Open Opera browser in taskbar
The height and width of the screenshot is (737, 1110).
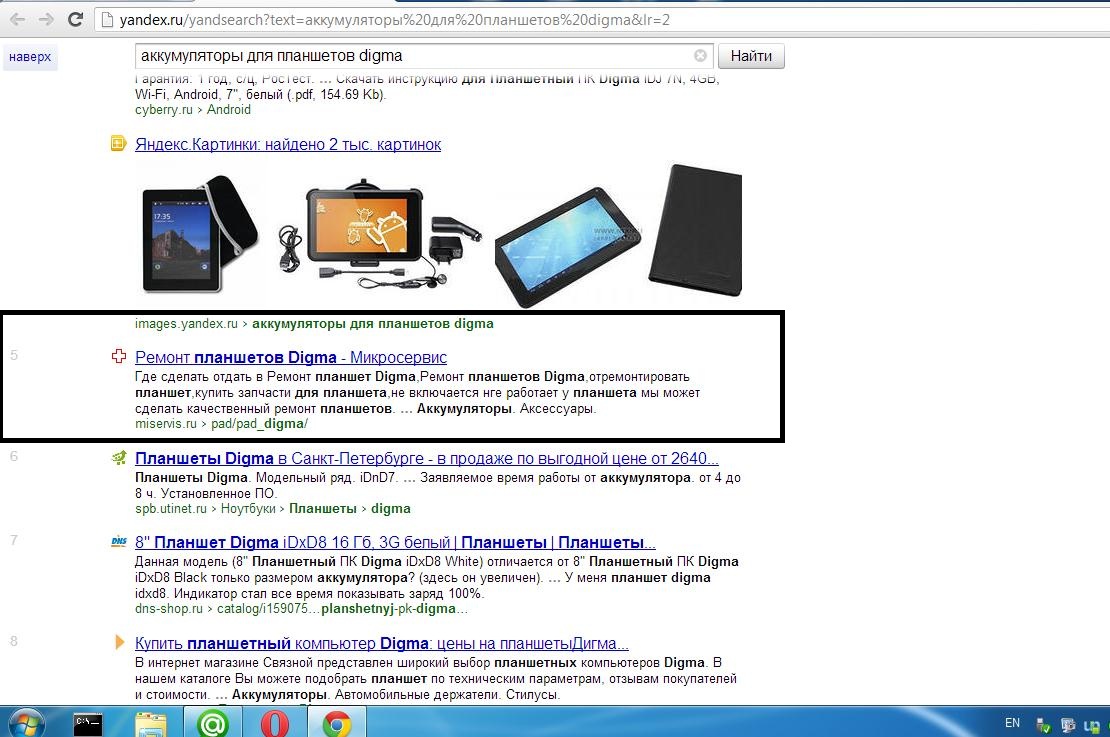(274, 724)
